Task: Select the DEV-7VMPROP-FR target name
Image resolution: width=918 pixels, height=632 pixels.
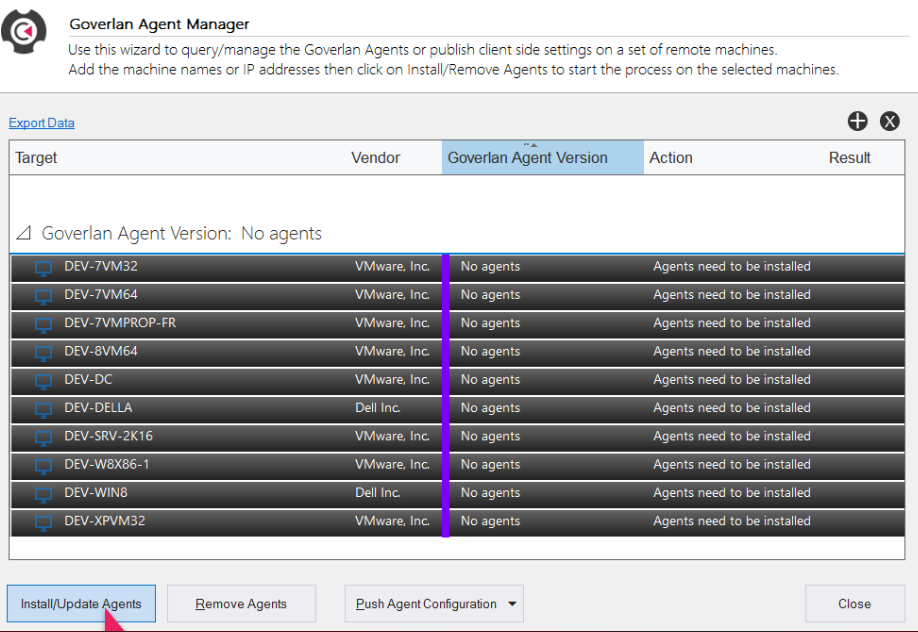Action: coord(120,323)
